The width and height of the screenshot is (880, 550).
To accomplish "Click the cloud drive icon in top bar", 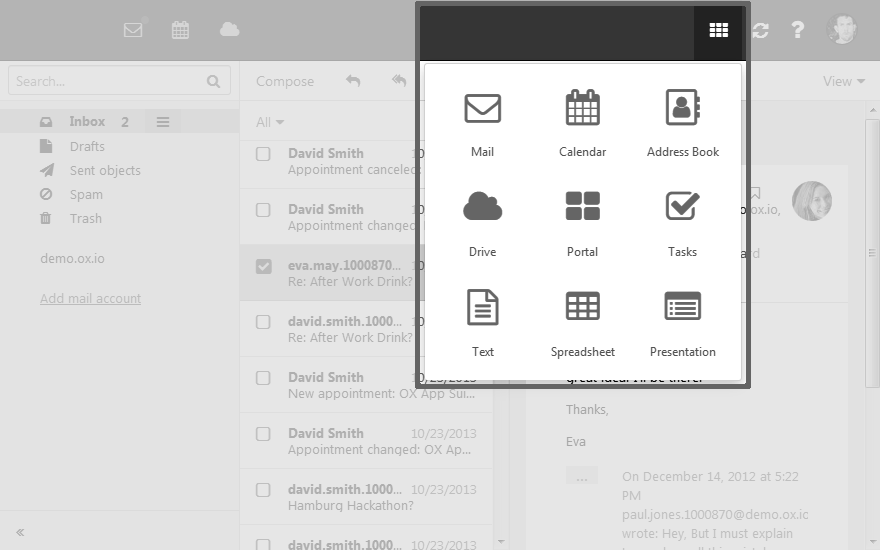I will coord(230,29).
